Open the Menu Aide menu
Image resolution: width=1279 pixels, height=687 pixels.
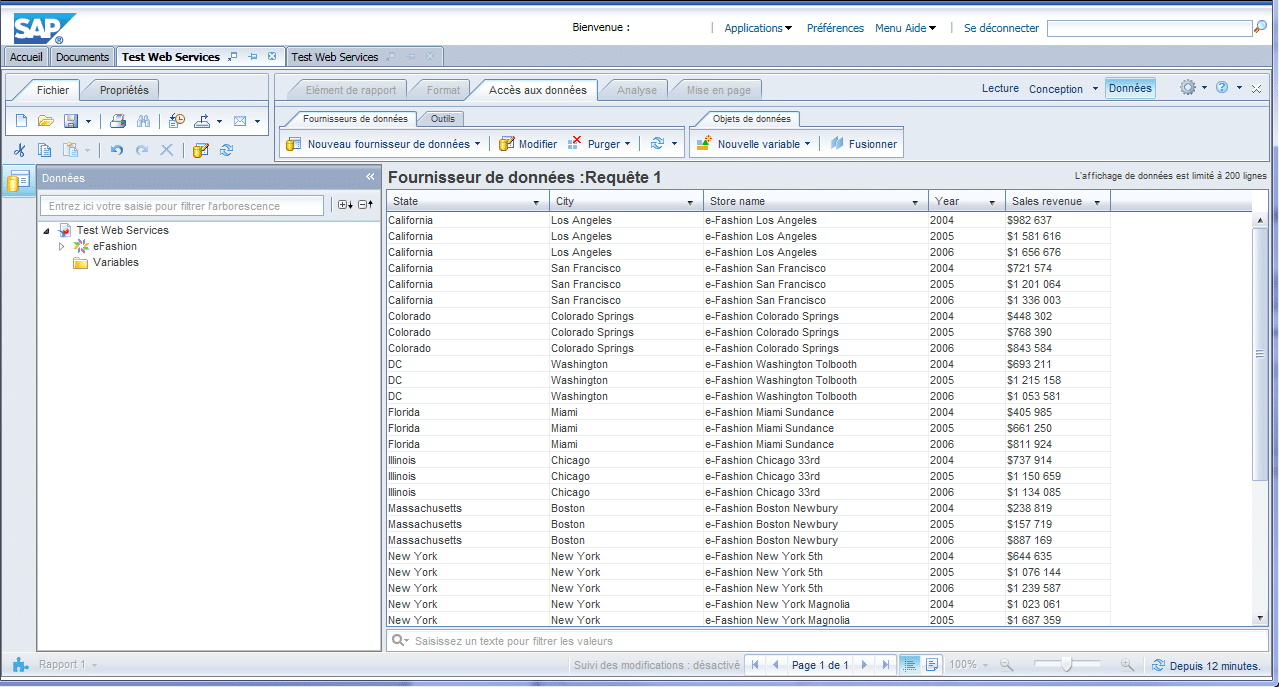(905, 28)
